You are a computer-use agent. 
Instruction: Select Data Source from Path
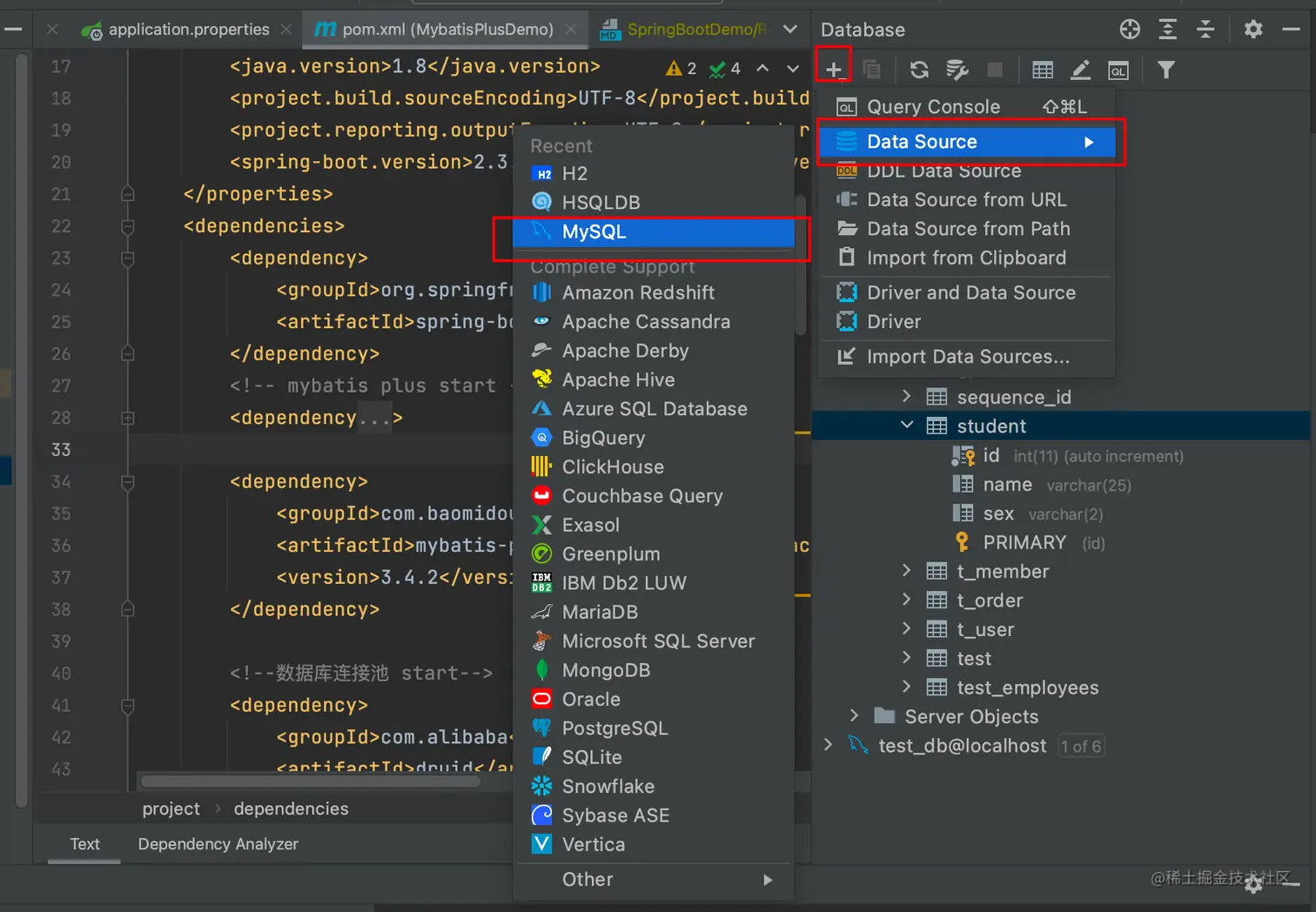[967, 229]
